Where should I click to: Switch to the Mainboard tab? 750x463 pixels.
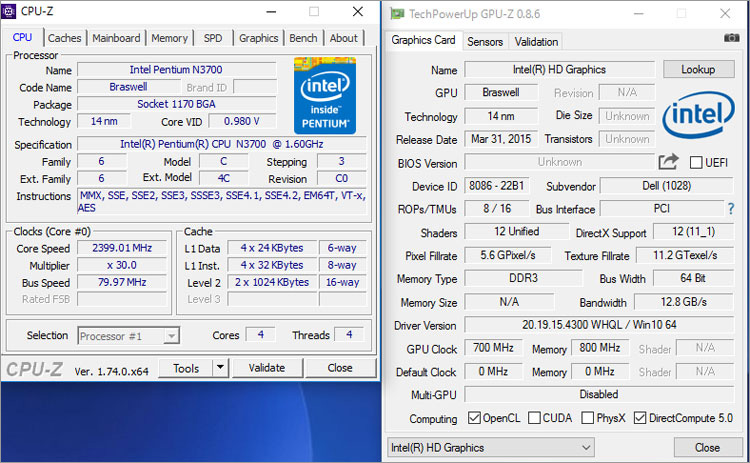116,38
